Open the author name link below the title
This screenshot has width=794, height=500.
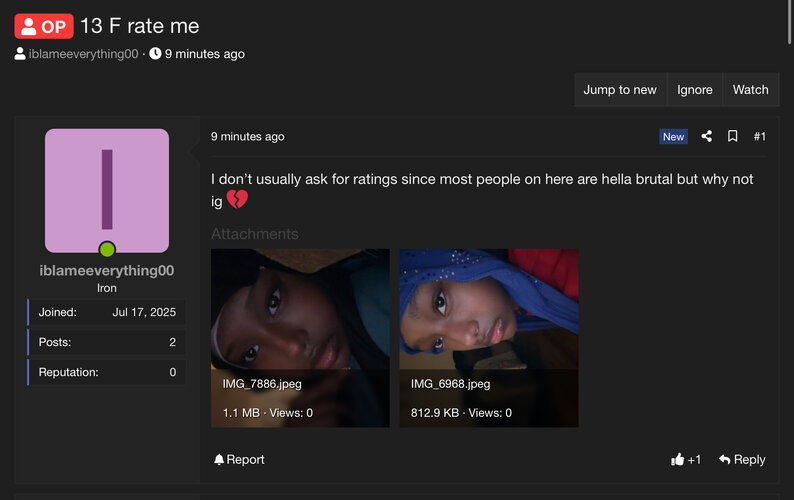(83, 54)
